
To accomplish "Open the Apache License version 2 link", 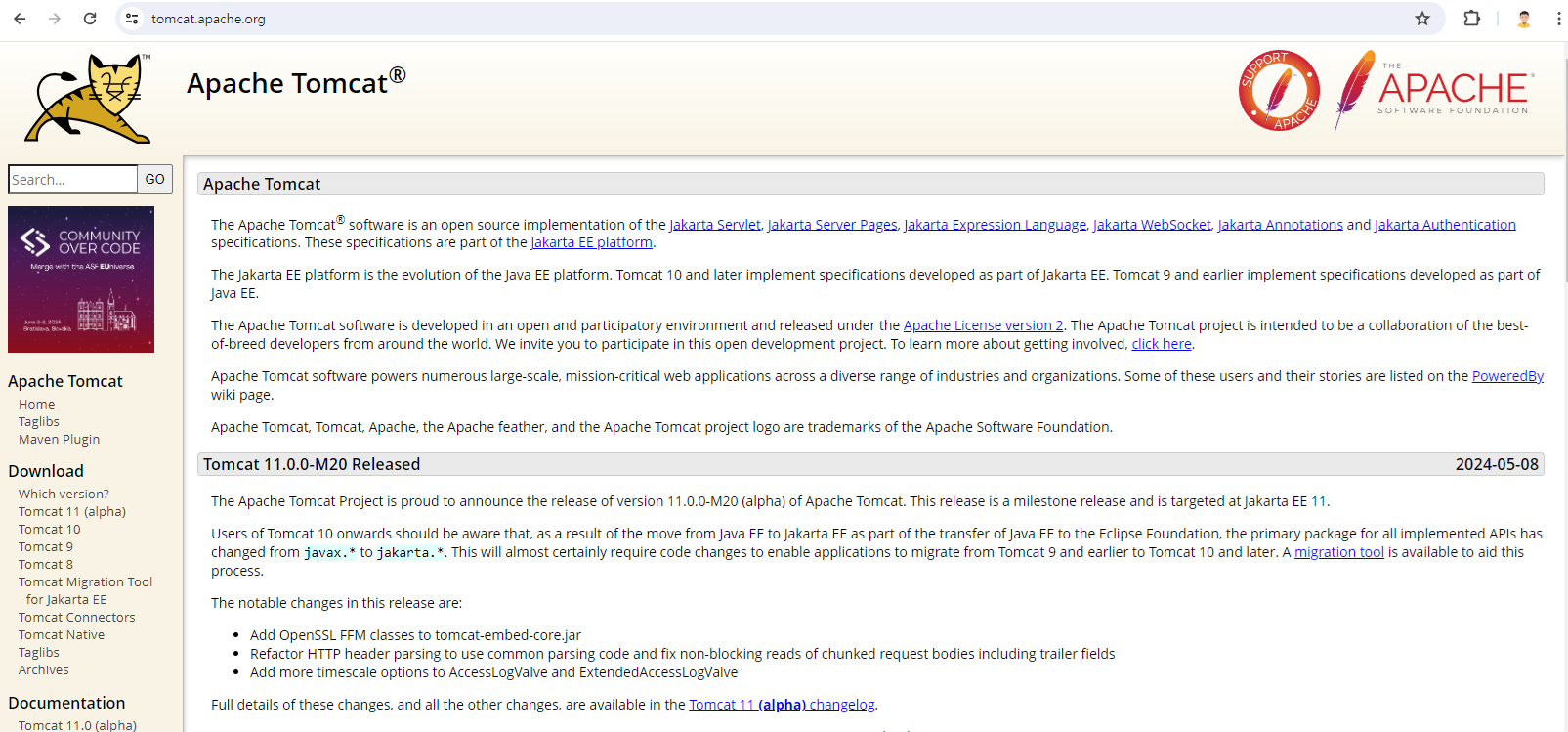I will [x=983, y=325].
